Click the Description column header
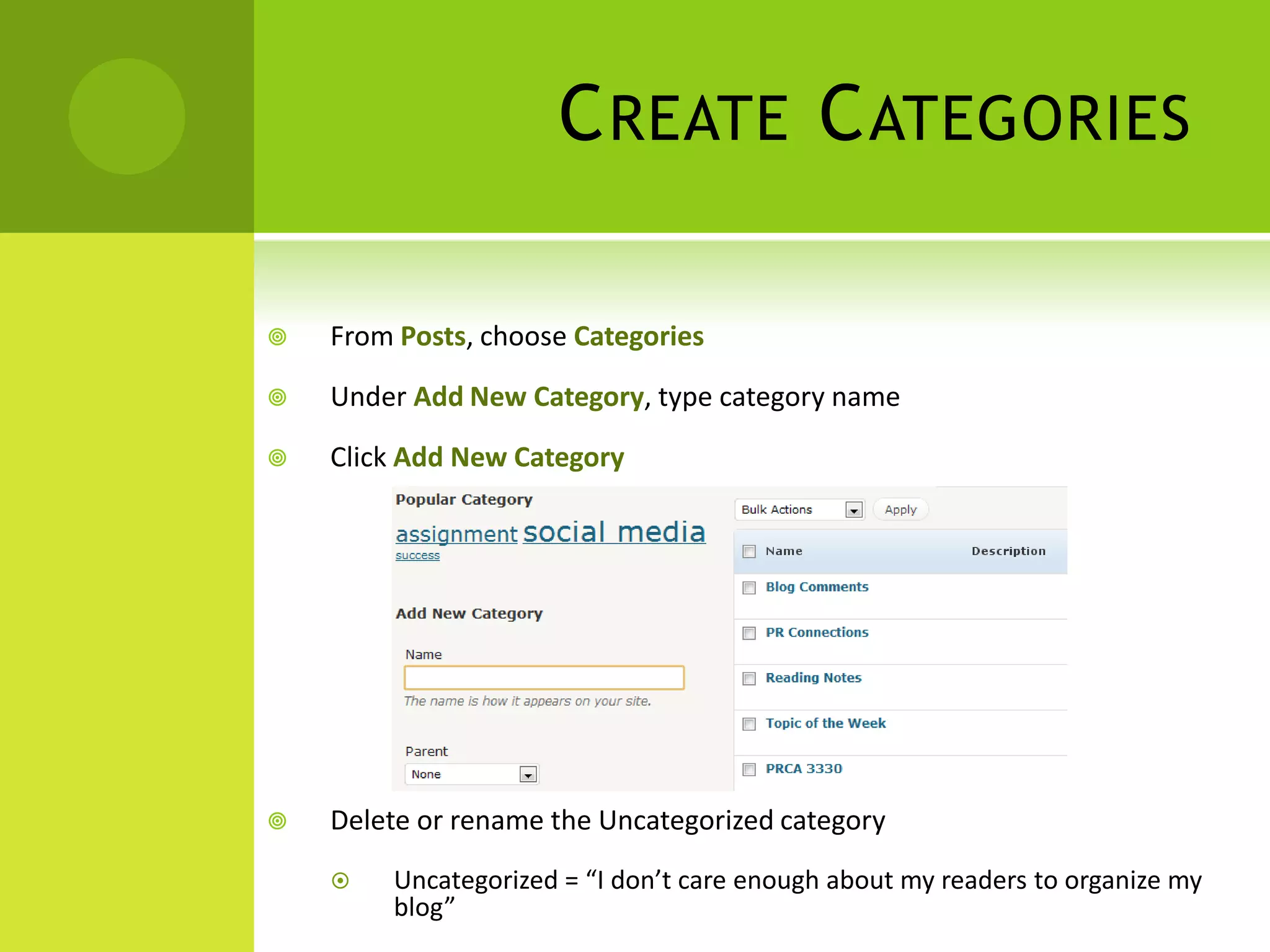The image size is (1270, 952). coord(1008,551)
